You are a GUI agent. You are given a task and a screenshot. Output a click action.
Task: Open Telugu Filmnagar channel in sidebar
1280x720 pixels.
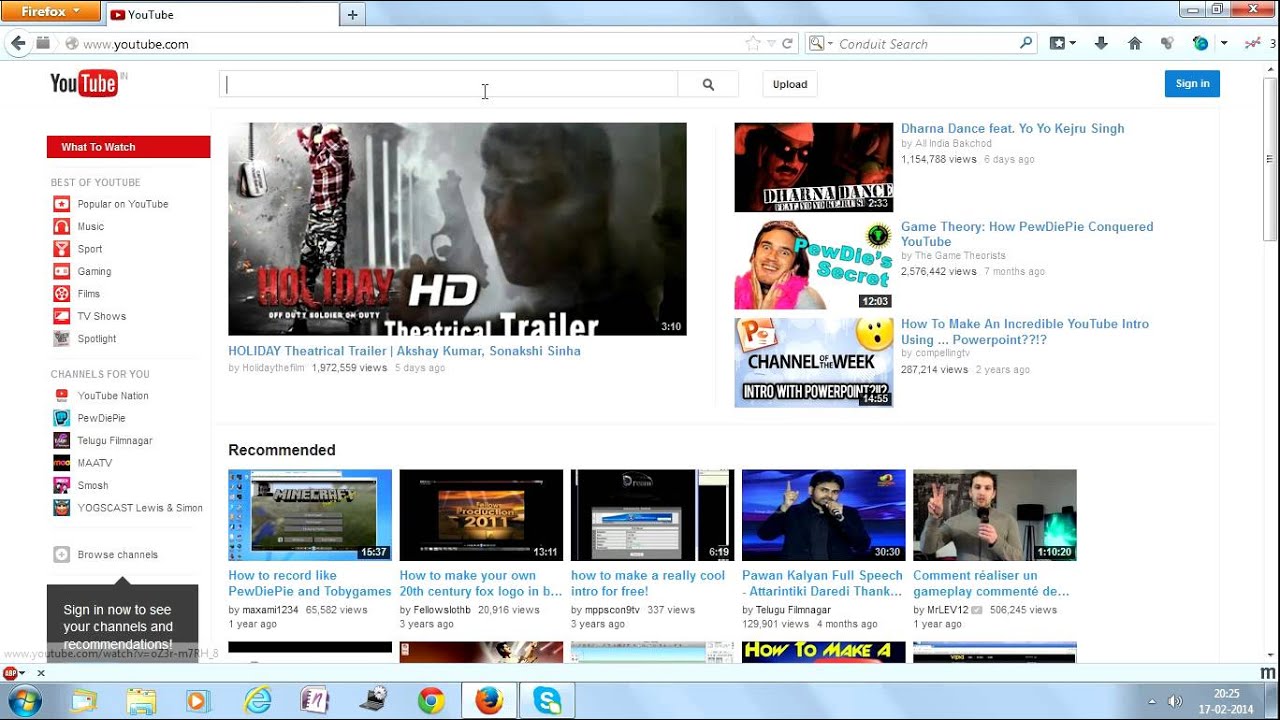tap(115, 440)
